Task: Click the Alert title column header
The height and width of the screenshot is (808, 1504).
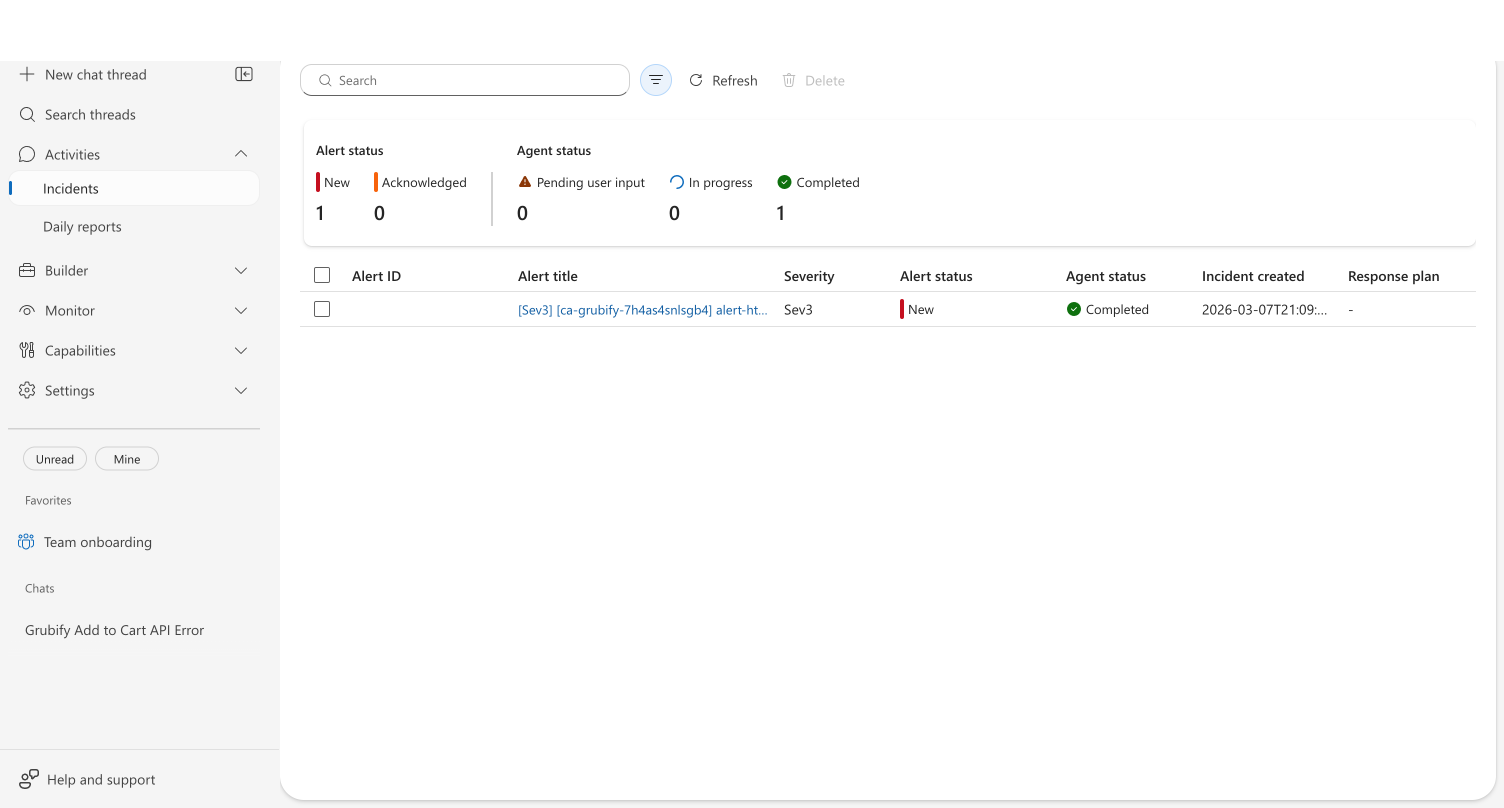Action: point(548,276)
